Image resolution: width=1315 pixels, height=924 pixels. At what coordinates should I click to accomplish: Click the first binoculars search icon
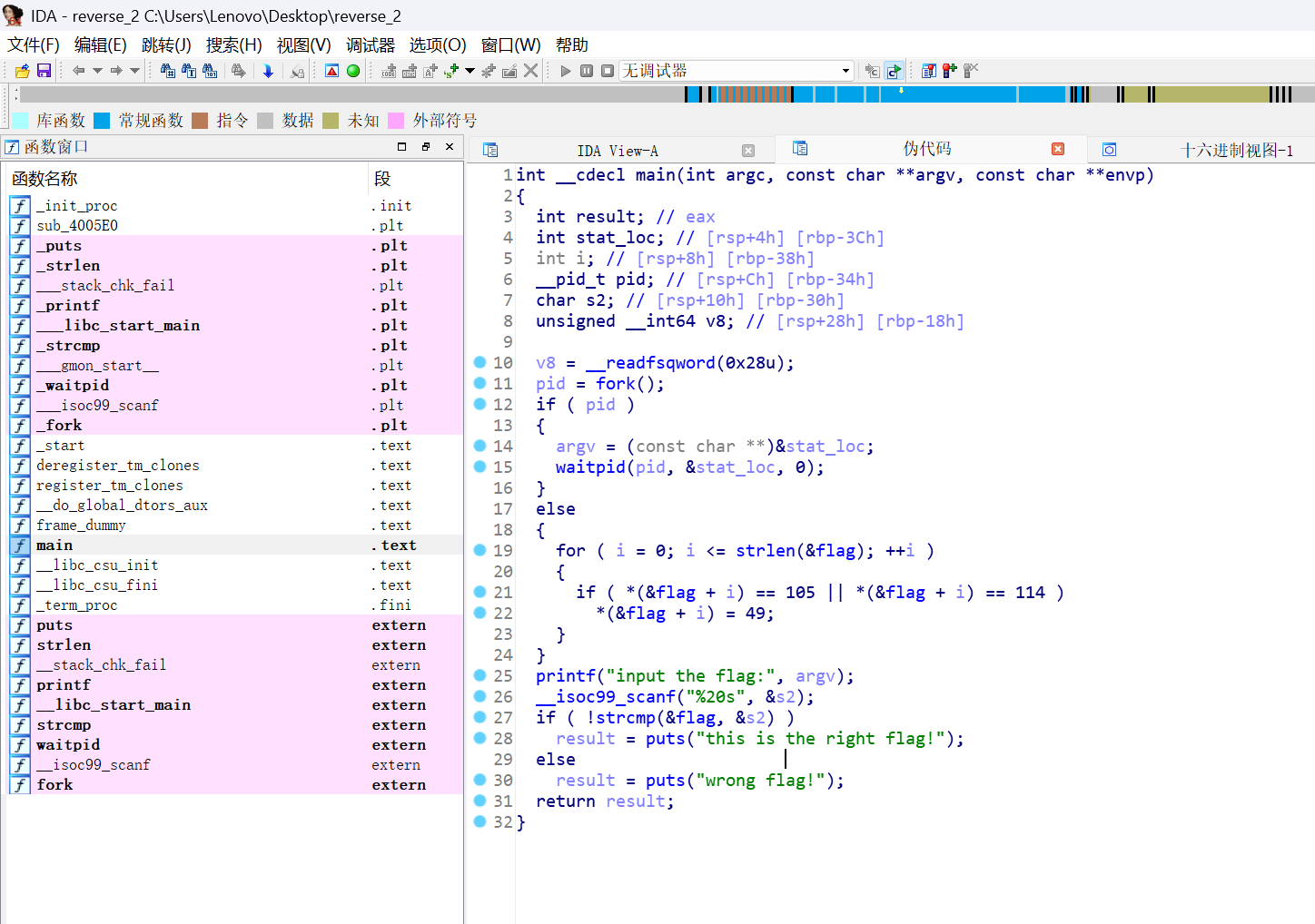point(168,71)
